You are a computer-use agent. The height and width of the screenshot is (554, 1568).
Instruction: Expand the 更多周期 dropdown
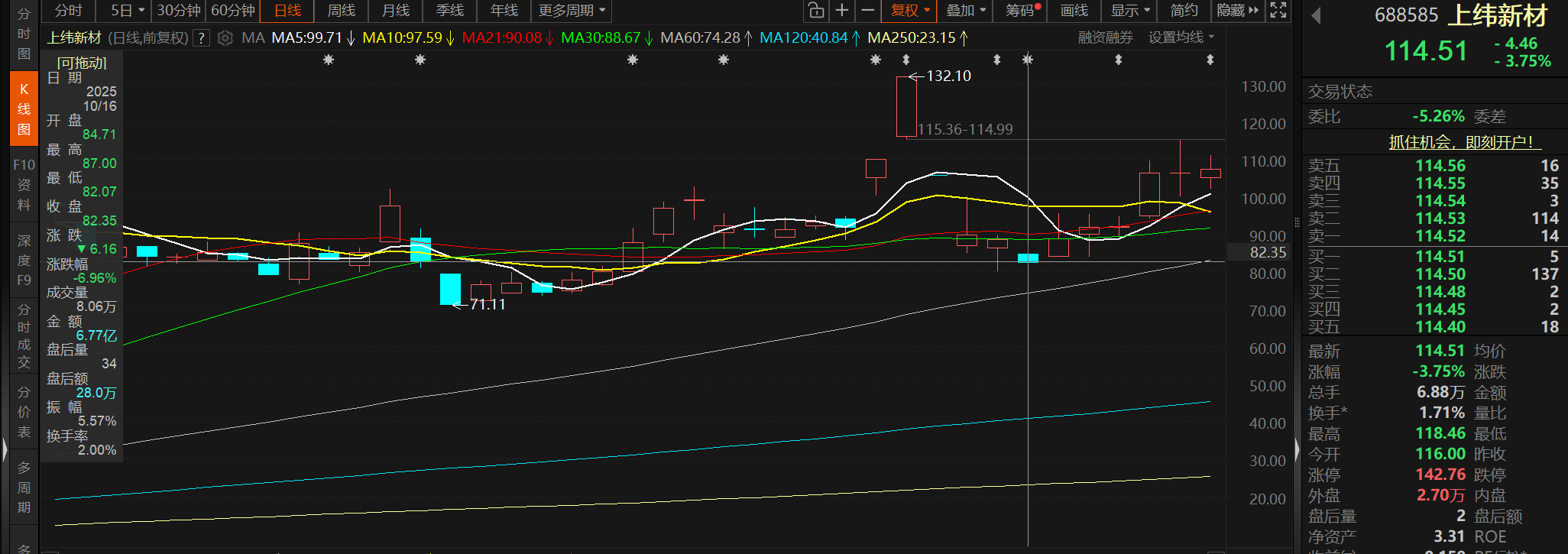tap(572, 10)
